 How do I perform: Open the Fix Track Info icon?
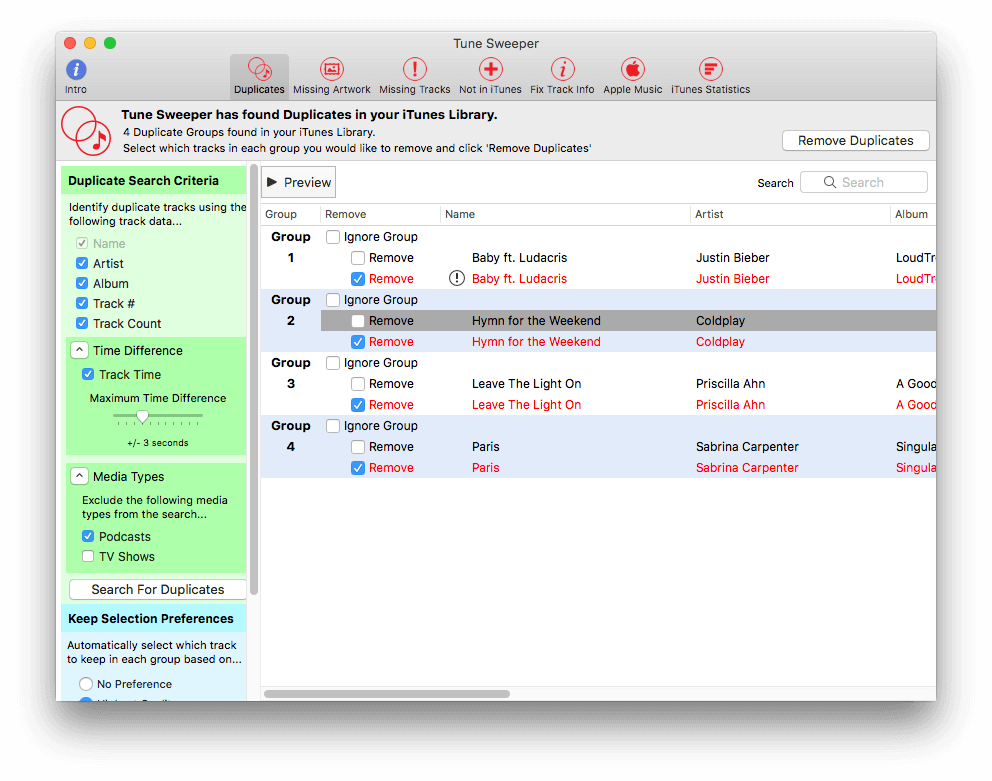562,68
